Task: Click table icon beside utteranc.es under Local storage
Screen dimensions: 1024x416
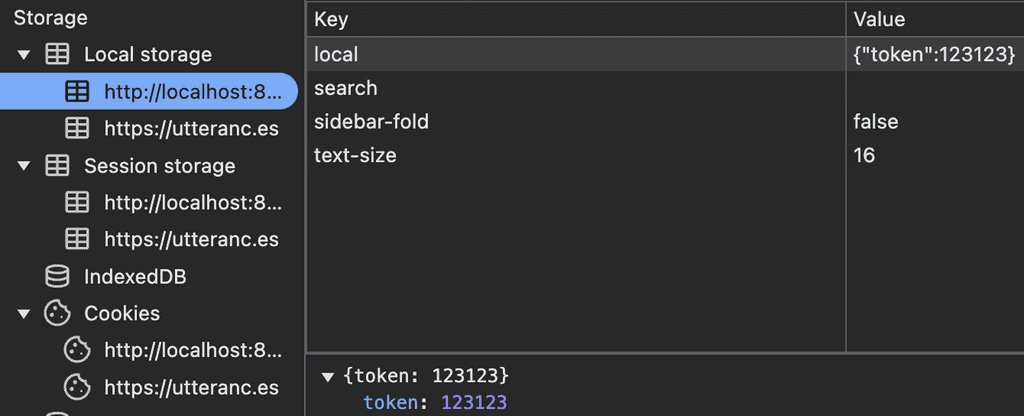Action: [x=77, y=129]
